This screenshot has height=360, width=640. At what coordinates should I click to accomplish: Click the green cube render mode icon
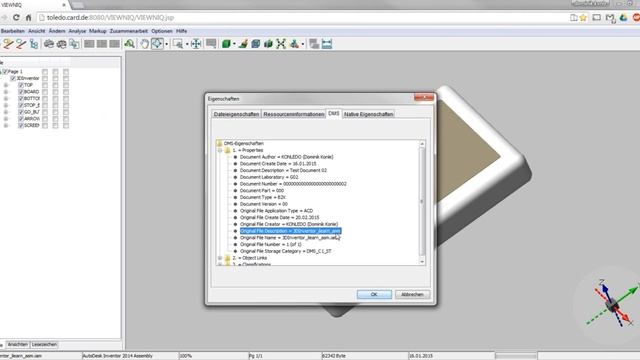(x=226, y=44)
